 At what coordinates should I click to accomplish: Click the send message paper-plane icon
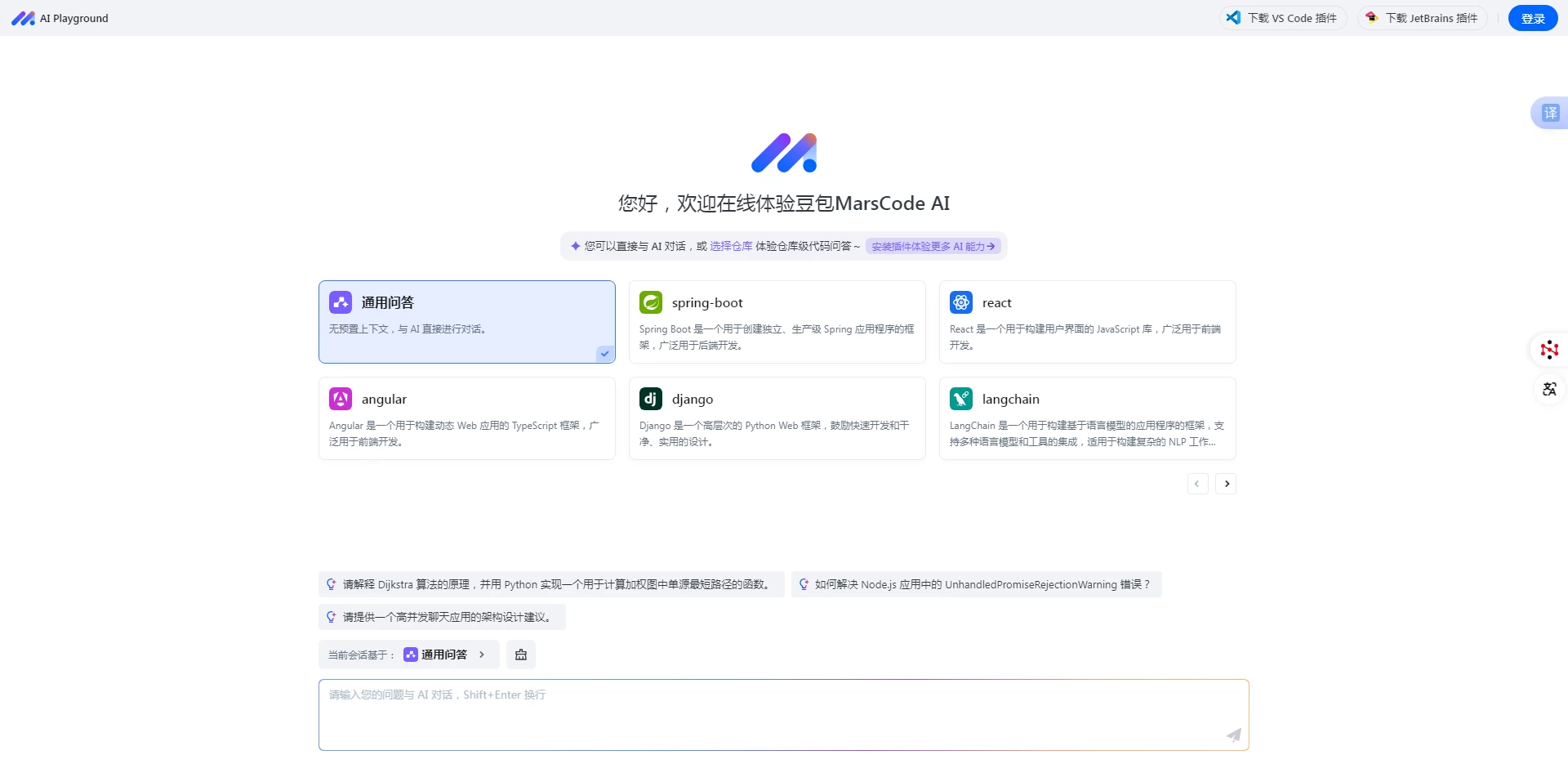point(1233,735)
